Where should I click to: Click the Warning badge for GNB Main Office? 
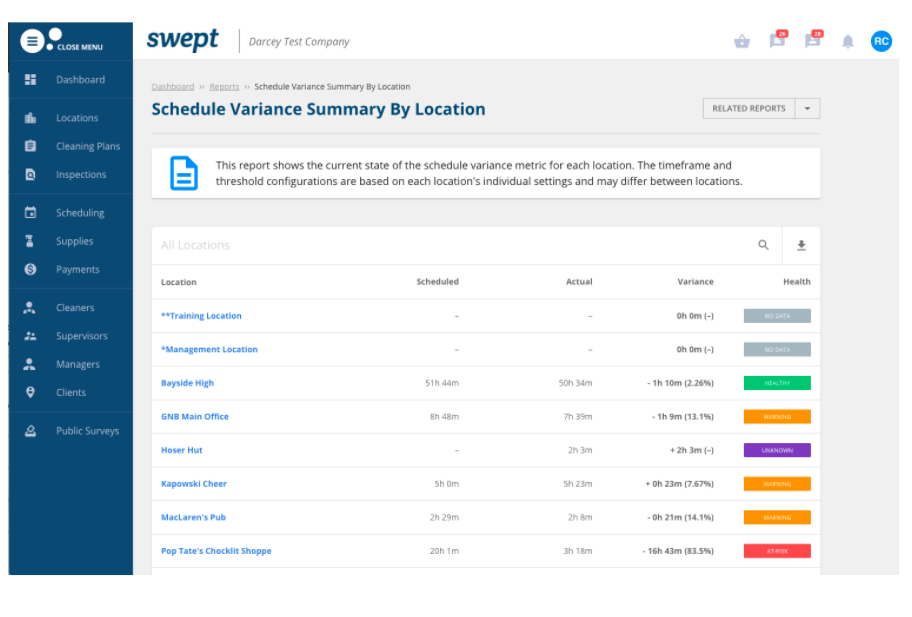[x=777, y=417]
